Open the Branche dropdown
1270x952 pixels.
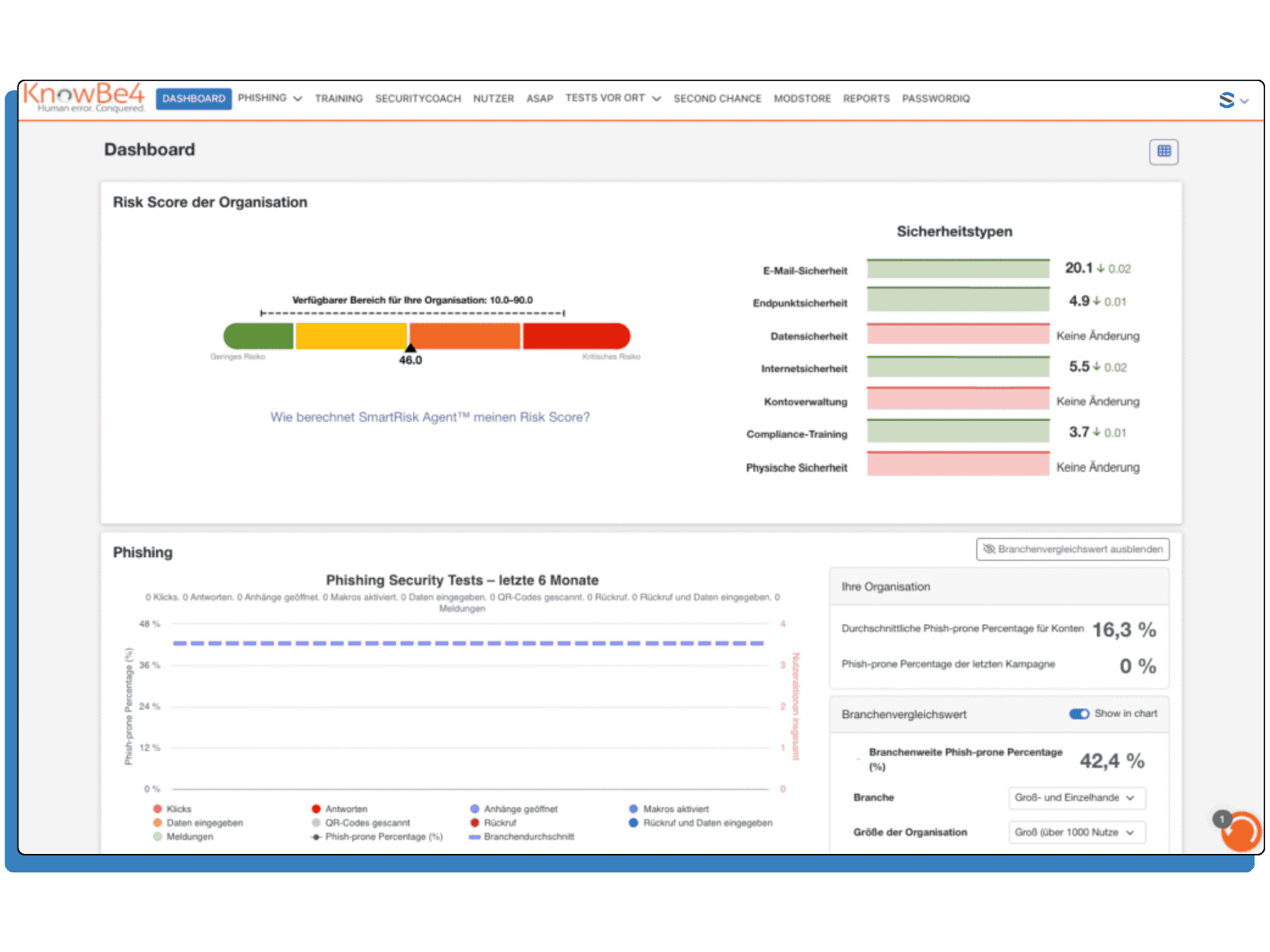(x=1077, y=798)
